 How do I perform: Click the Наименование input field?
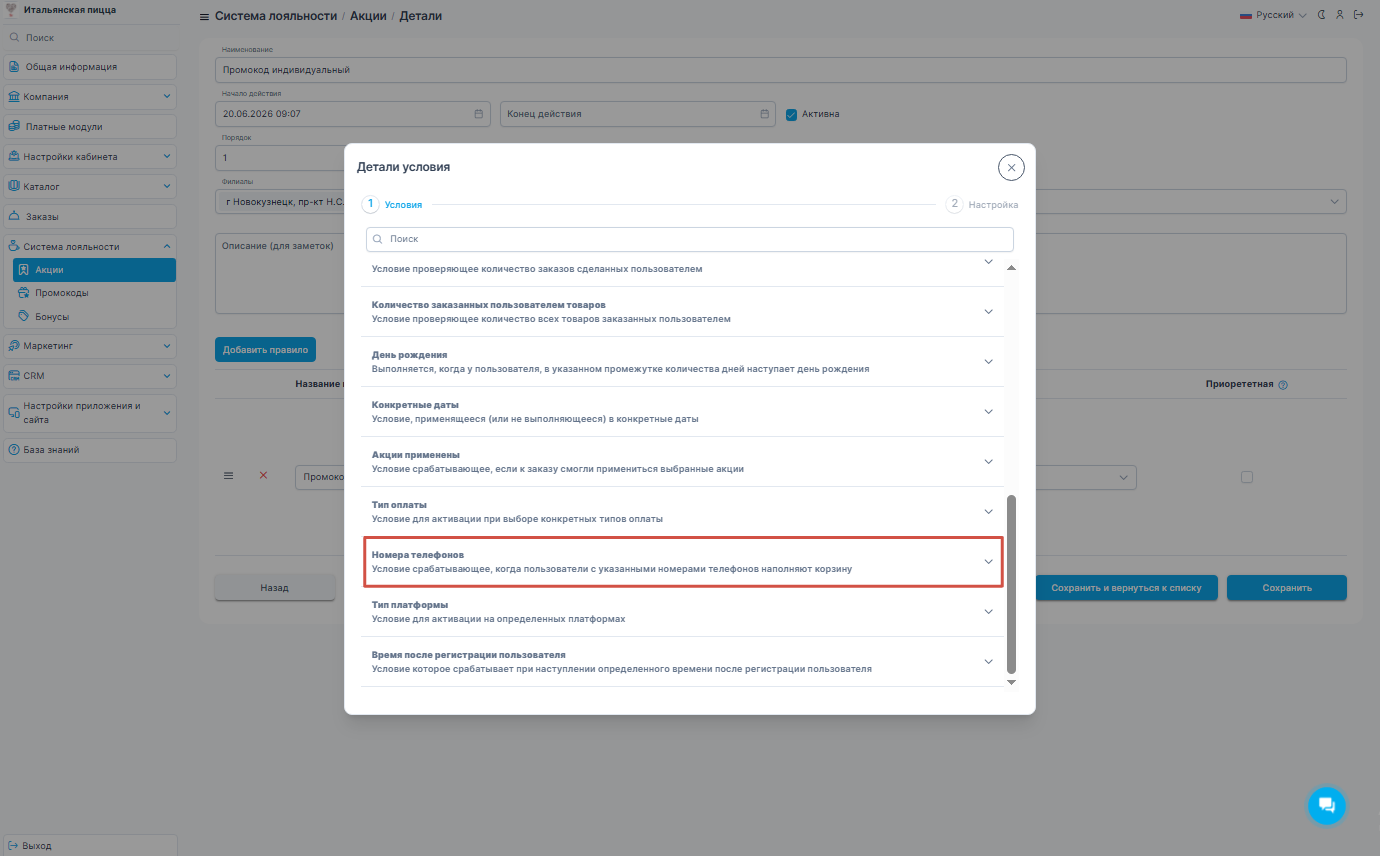coord(781,70)
